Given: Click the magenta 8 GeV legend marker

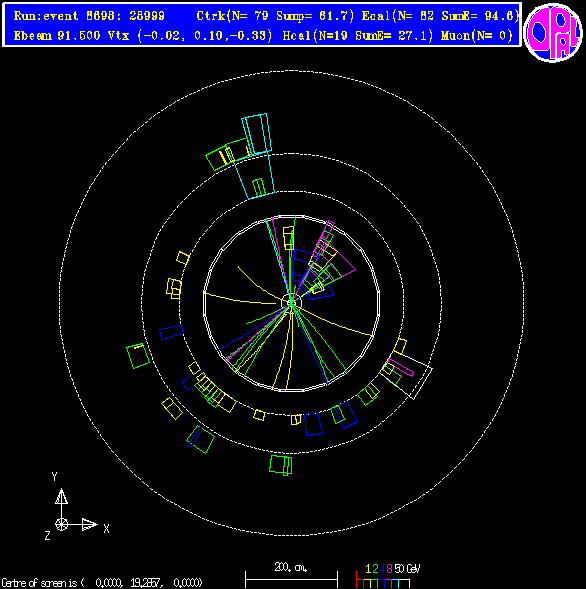Looking at the screenshot, I should (x=389, y=569).
